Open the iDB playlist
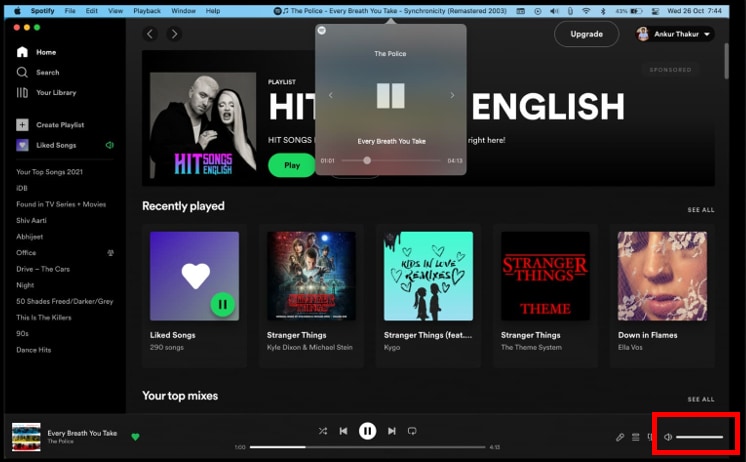 tap(22, 188)
